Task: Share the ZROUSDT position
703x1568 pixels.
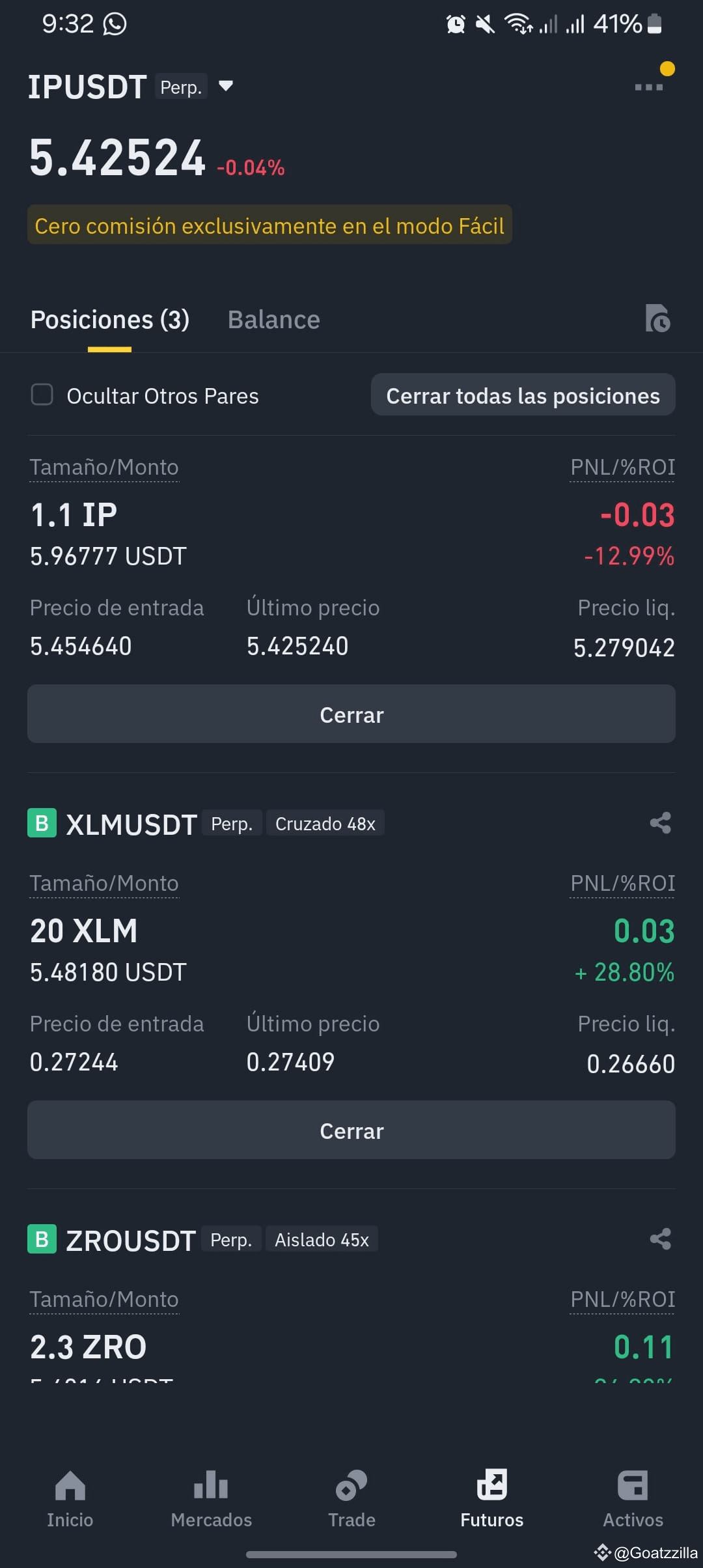Action: coord(660,1239)
